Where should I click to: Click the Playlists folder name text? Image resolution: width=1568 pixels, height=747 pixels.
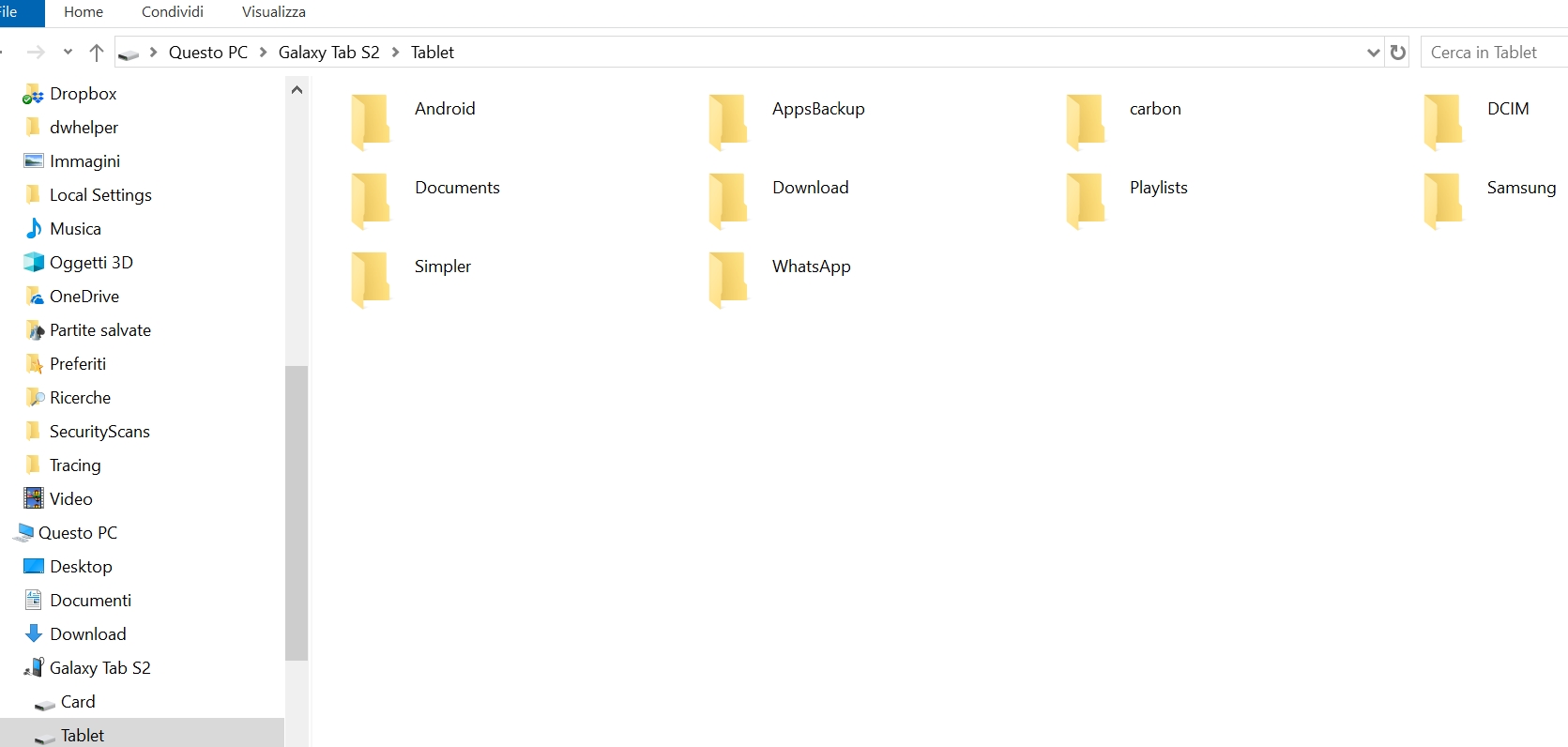(1159, 188)
